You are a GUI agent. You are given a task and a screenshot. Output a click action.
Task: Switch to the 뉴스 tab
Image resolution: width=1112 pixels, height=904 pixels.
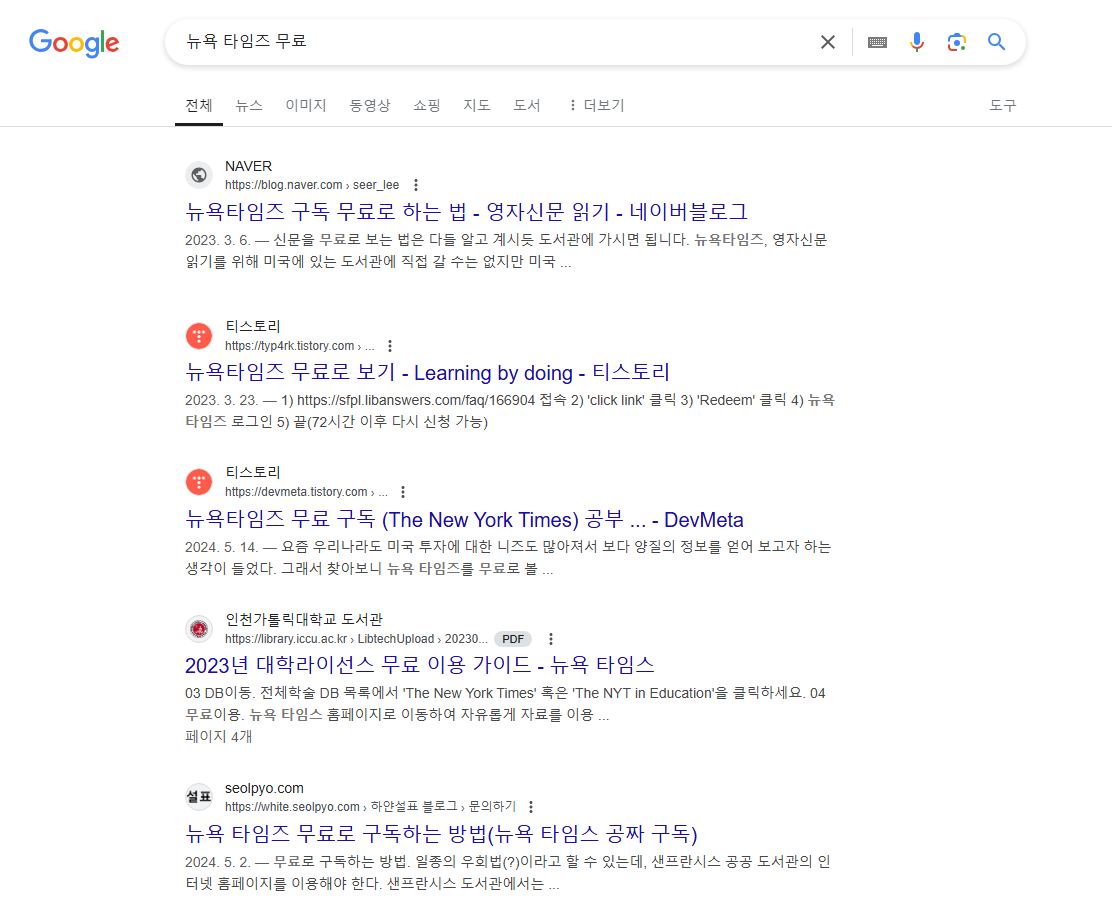(x=249, y=106)
